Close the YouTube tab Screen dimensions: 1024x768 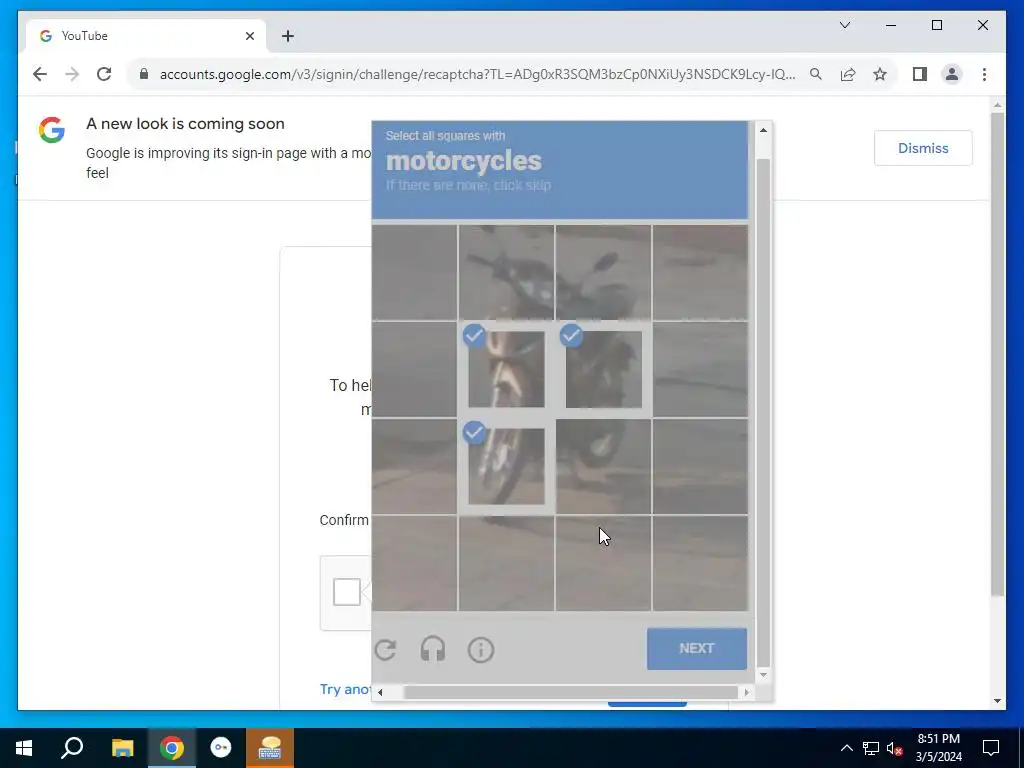point(249,36)
